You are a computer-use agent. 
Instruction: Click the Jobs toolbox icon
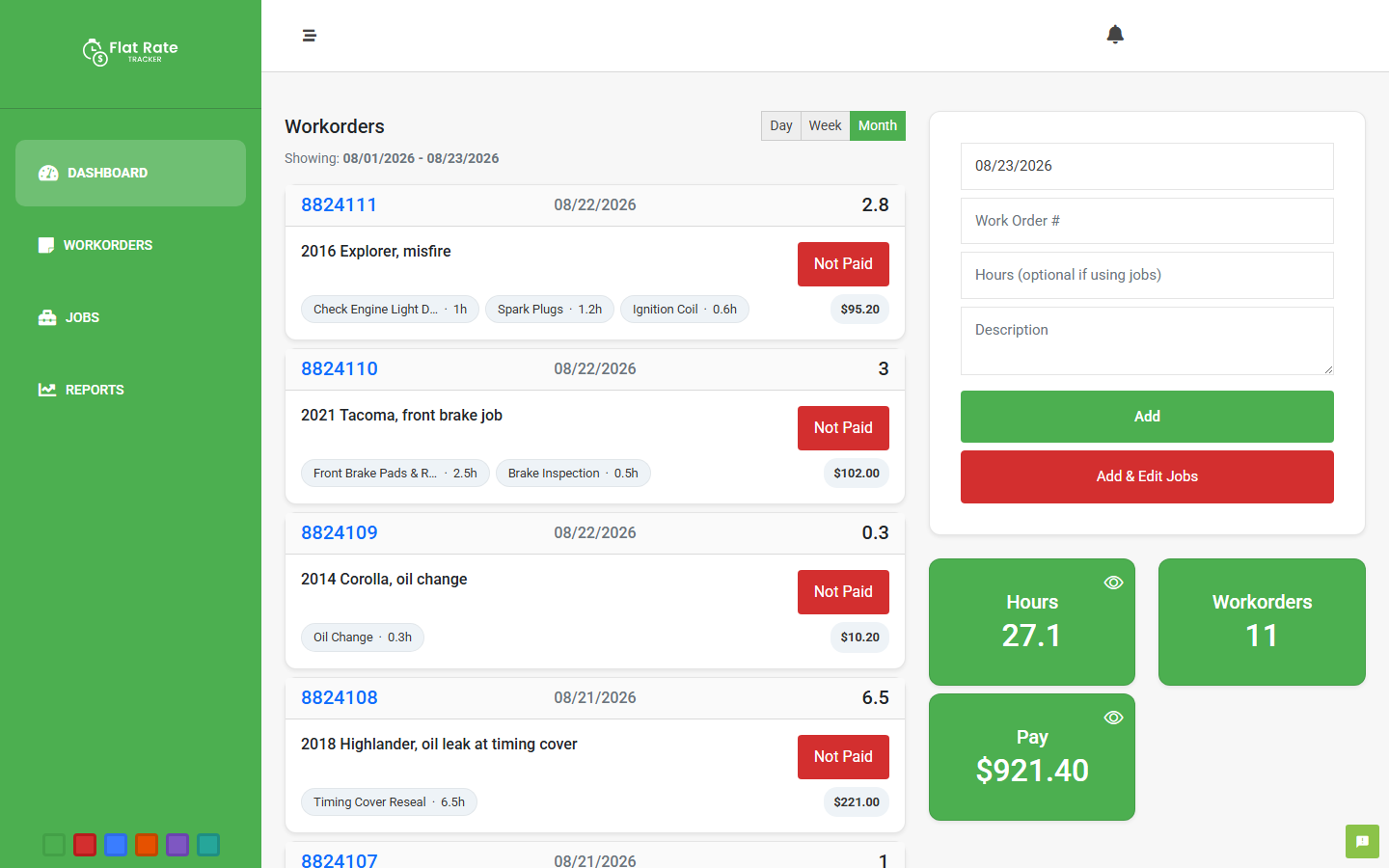[47, 317]
